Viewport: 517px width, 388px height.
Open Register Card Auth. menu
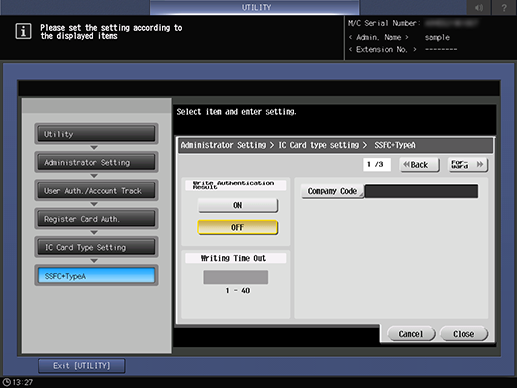[x=96, y=219]
